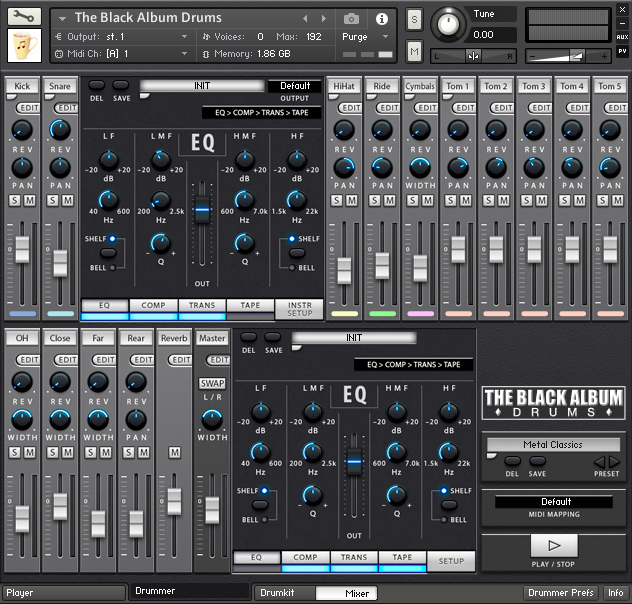Viewport: 632px width, 604px height.
Task: Open the Purge dropdown menu
Action: tap(365, 37)
